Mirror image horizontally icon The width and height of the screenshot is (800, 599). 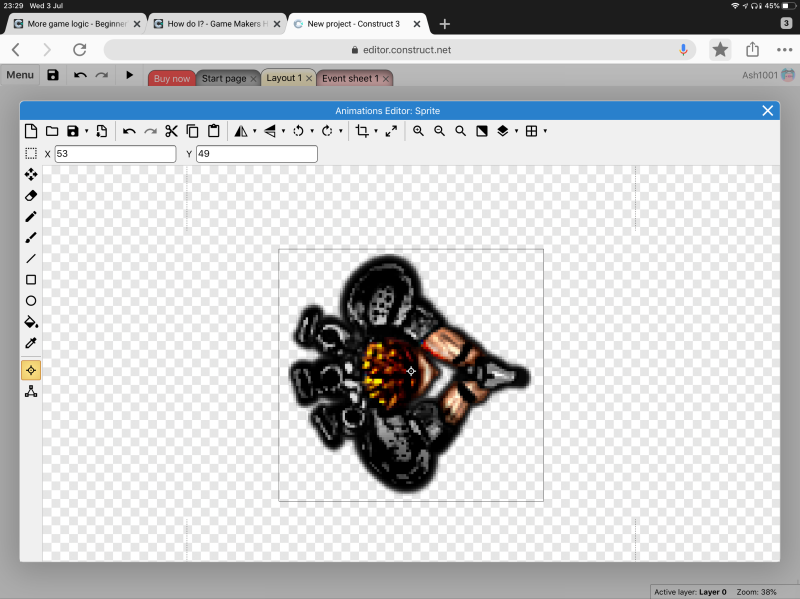click(241, 131)
